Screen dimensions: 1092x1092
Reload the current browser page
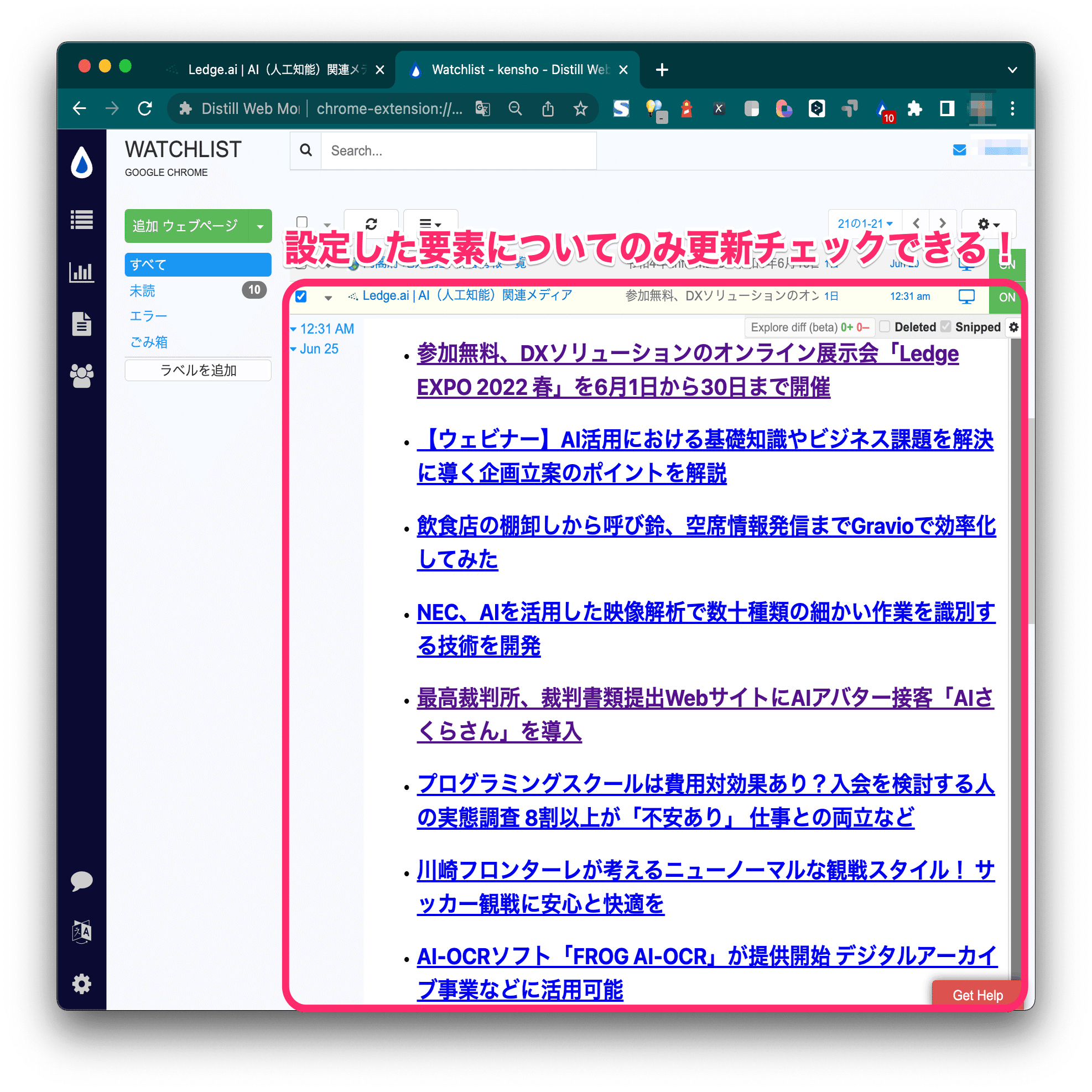click(x=145, y=108)
